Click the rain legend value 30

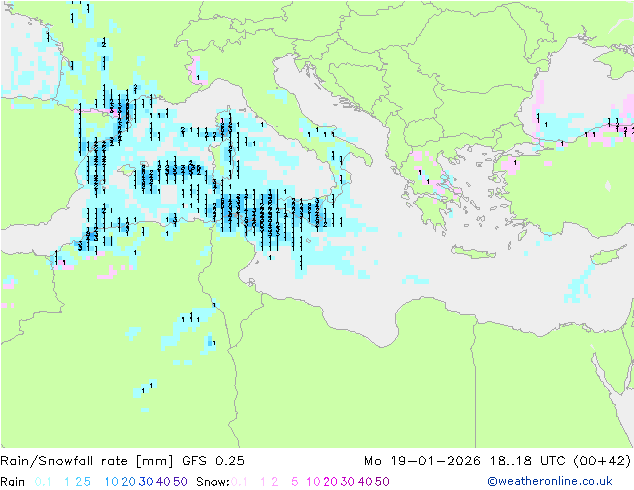(146, 482)
